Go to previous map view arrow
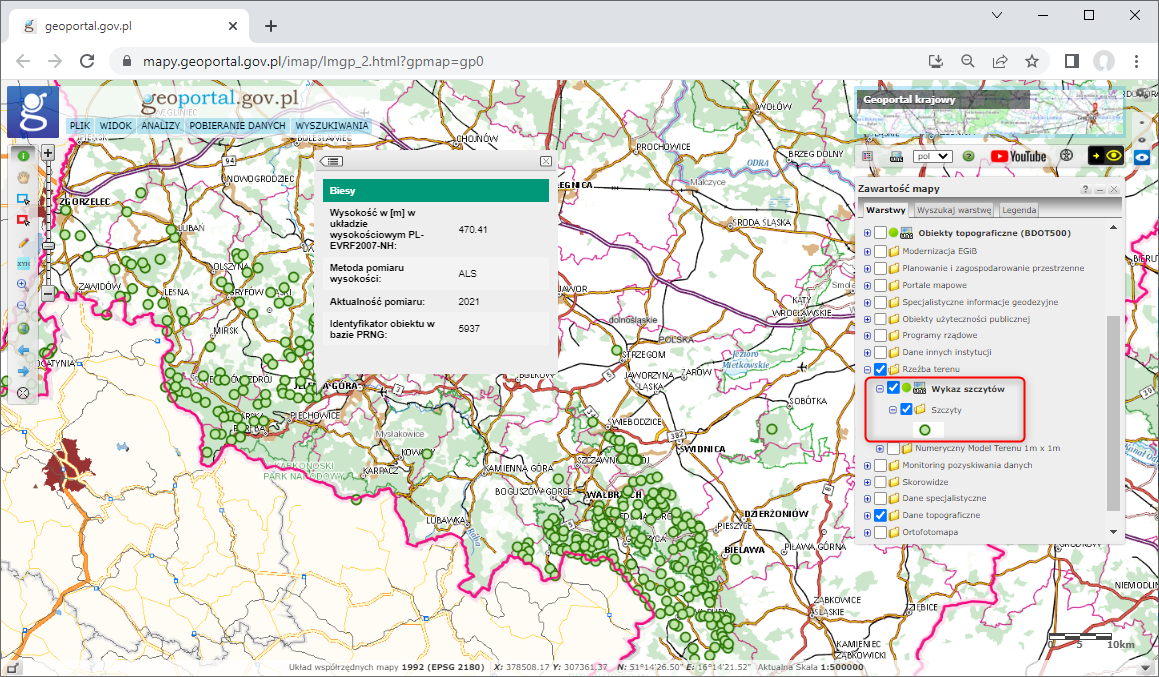 pyautogui.click(x=24, y=350)
